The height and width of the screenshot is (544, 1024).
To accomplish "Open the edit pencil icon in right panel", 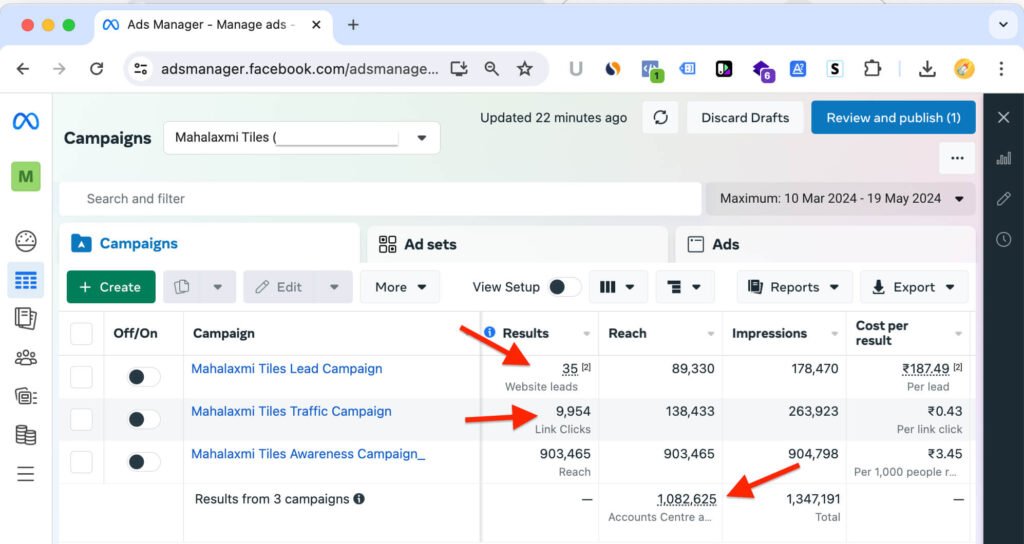I will click(1004, 199).
